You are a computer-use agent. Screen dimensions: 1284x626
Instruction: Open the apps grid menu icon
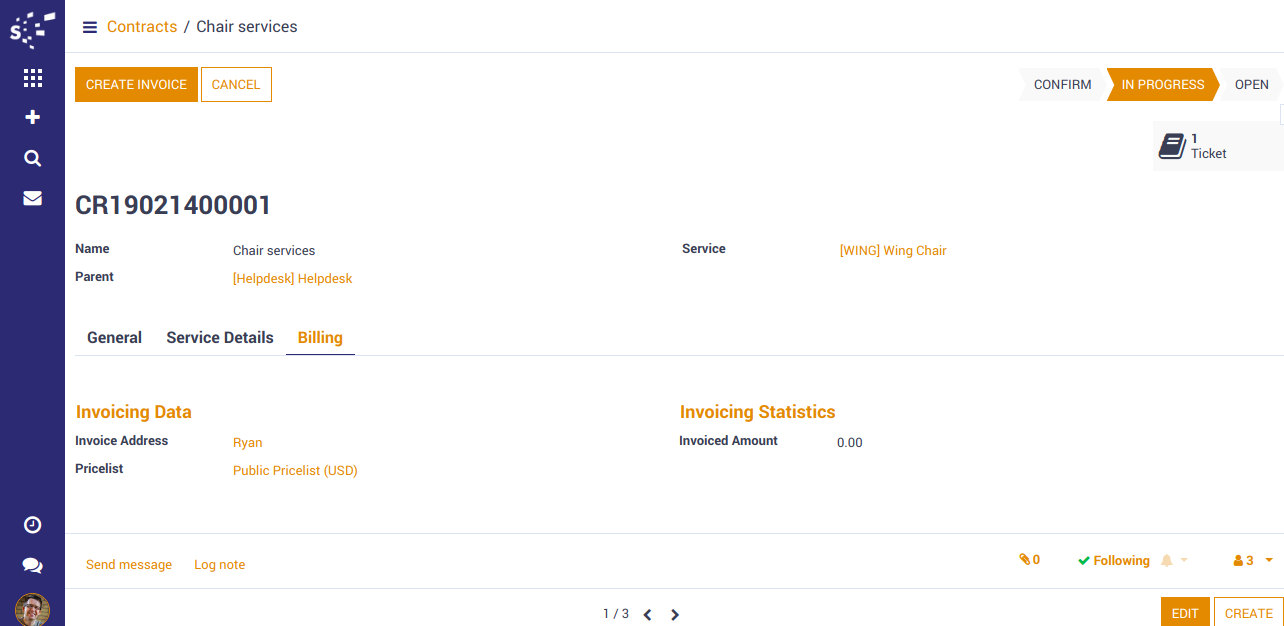32,78
